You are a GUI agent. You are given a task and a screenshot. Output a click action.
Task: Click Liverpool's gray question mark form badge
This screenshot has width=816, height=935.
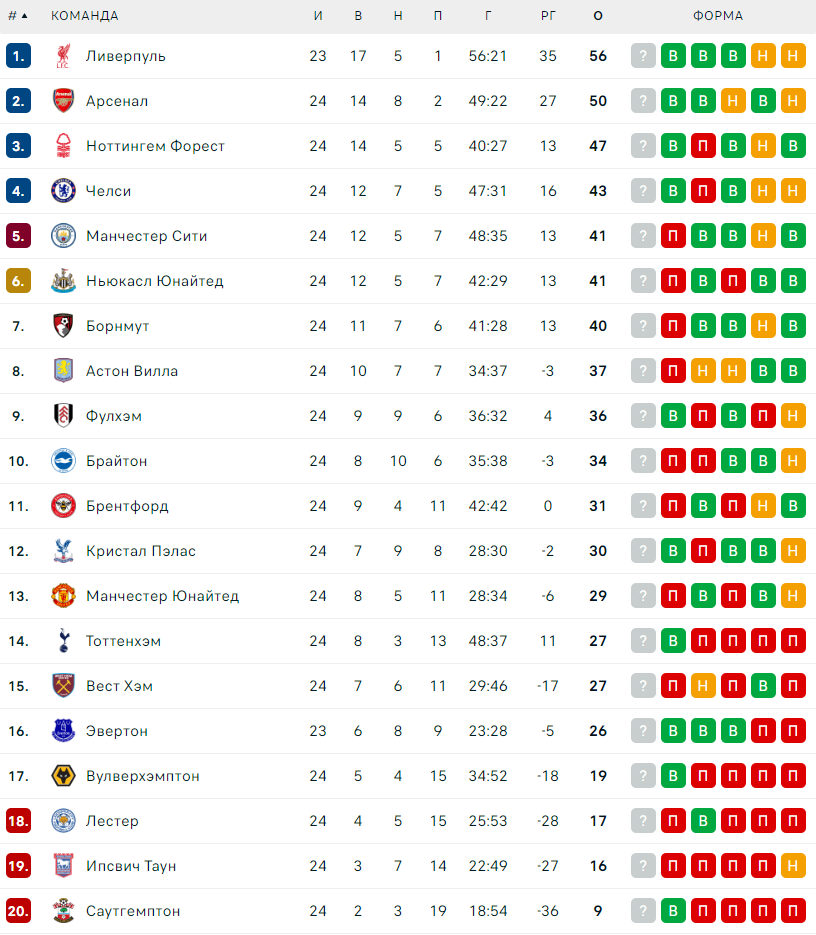click(x=643, y=56)
